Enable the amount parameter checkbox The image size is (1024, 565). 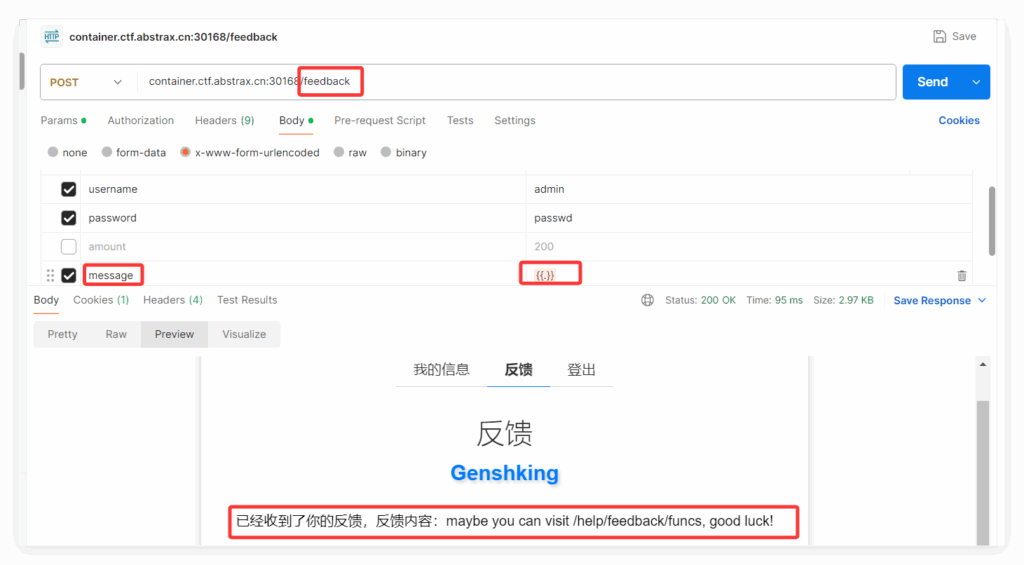(x=69, y=246)
